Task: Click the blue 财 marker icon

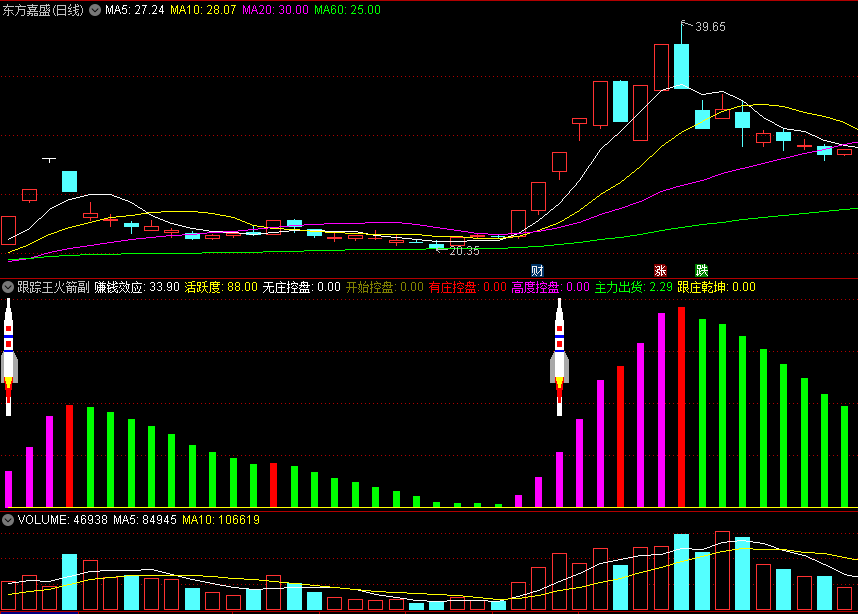Action: (537, 270)
